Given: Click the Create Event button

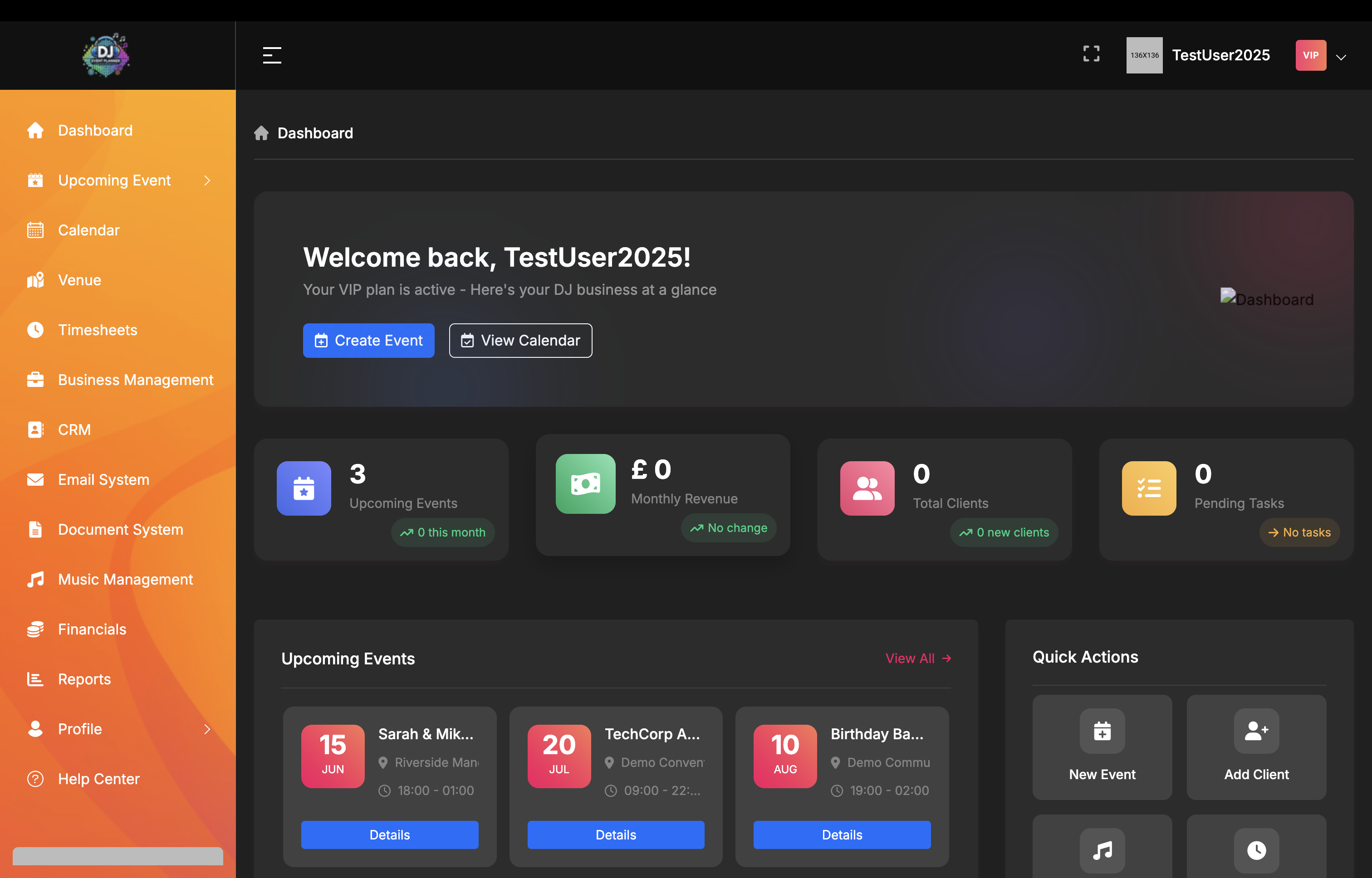Looking at the screenshot, I should pyautogui.click(x=368, y=341).
